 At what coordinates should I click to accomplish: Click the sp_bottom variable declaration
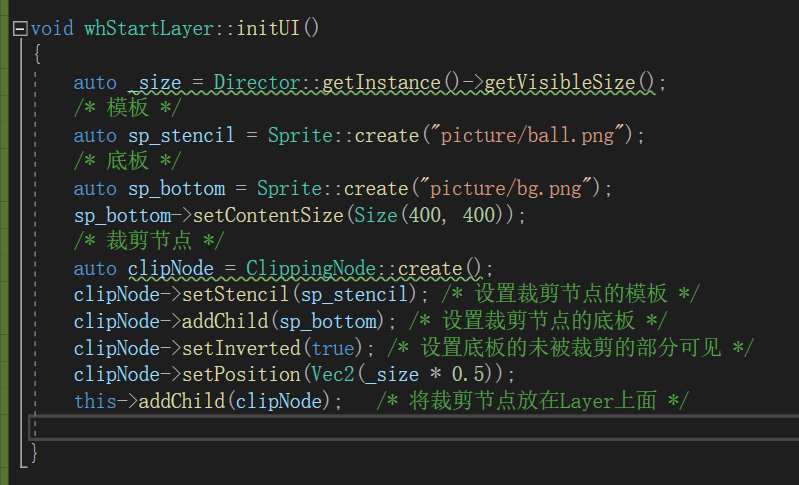[176, 188]
